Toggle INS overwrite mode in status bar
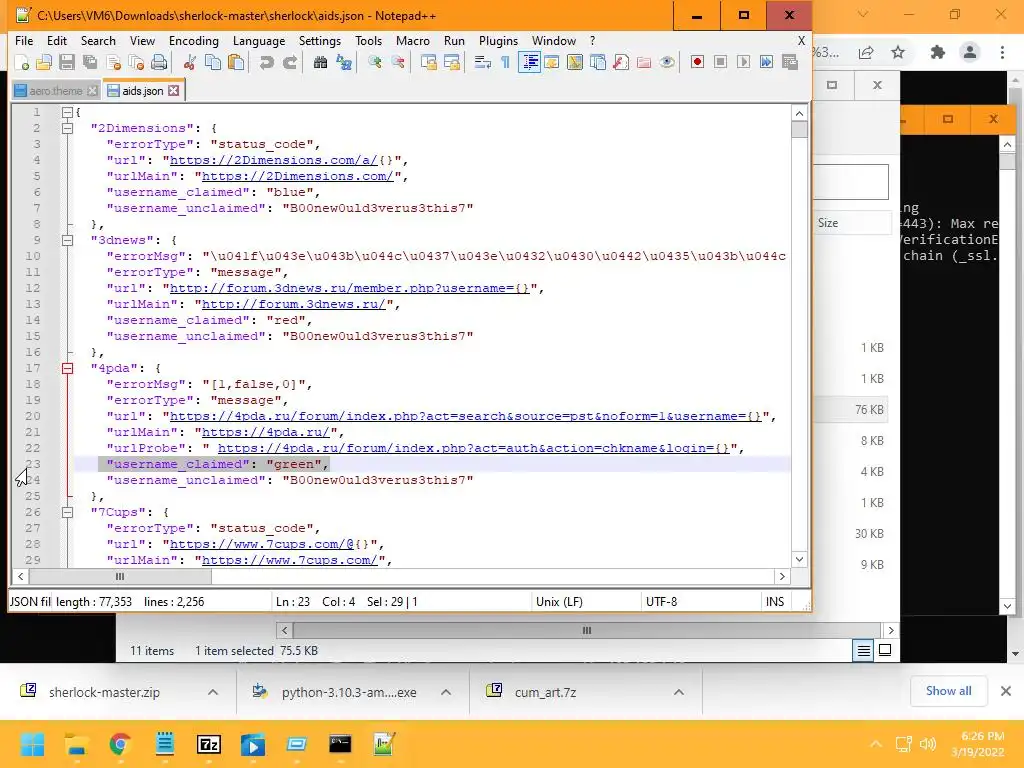 tap(775, 601)
